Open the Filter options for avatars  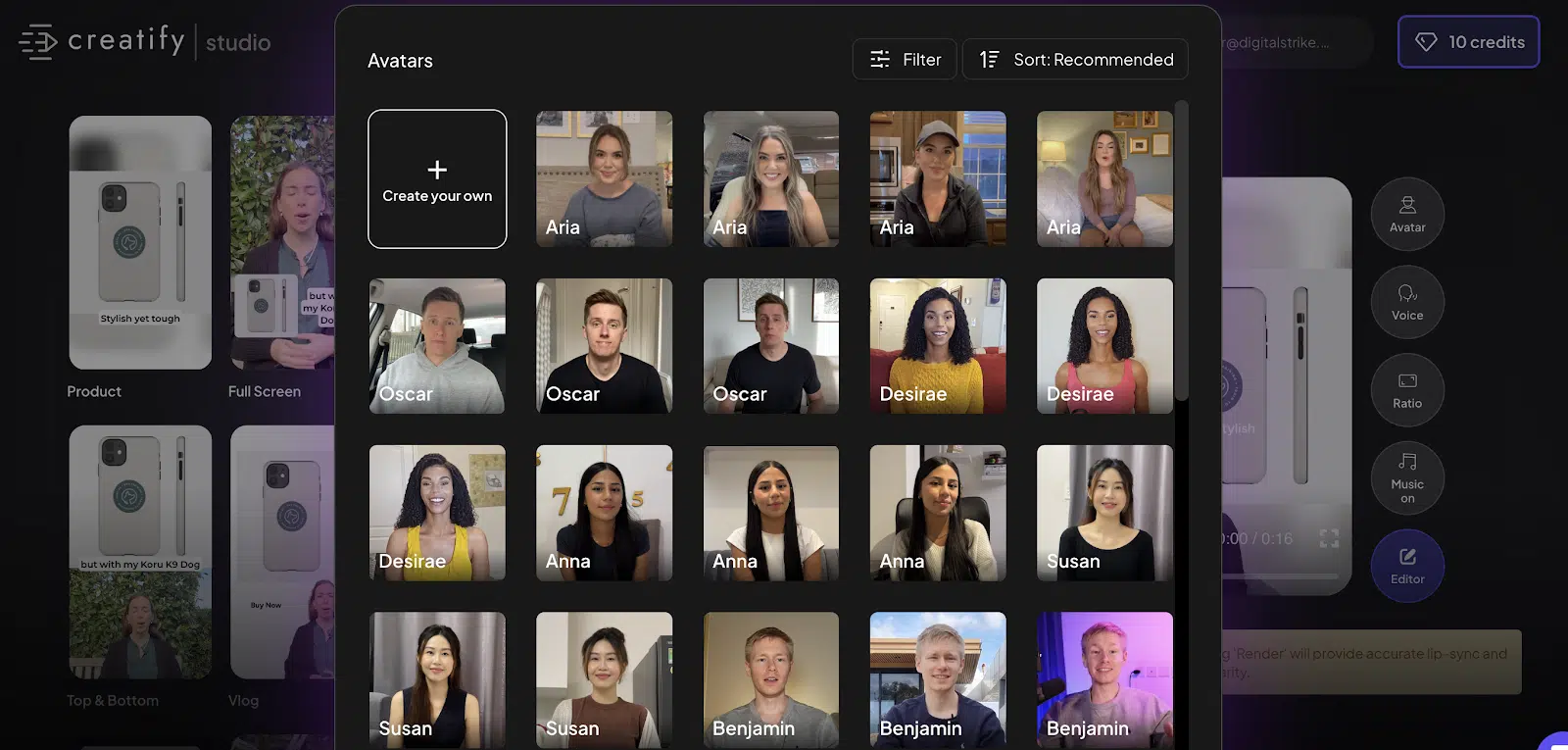point(904,60)
